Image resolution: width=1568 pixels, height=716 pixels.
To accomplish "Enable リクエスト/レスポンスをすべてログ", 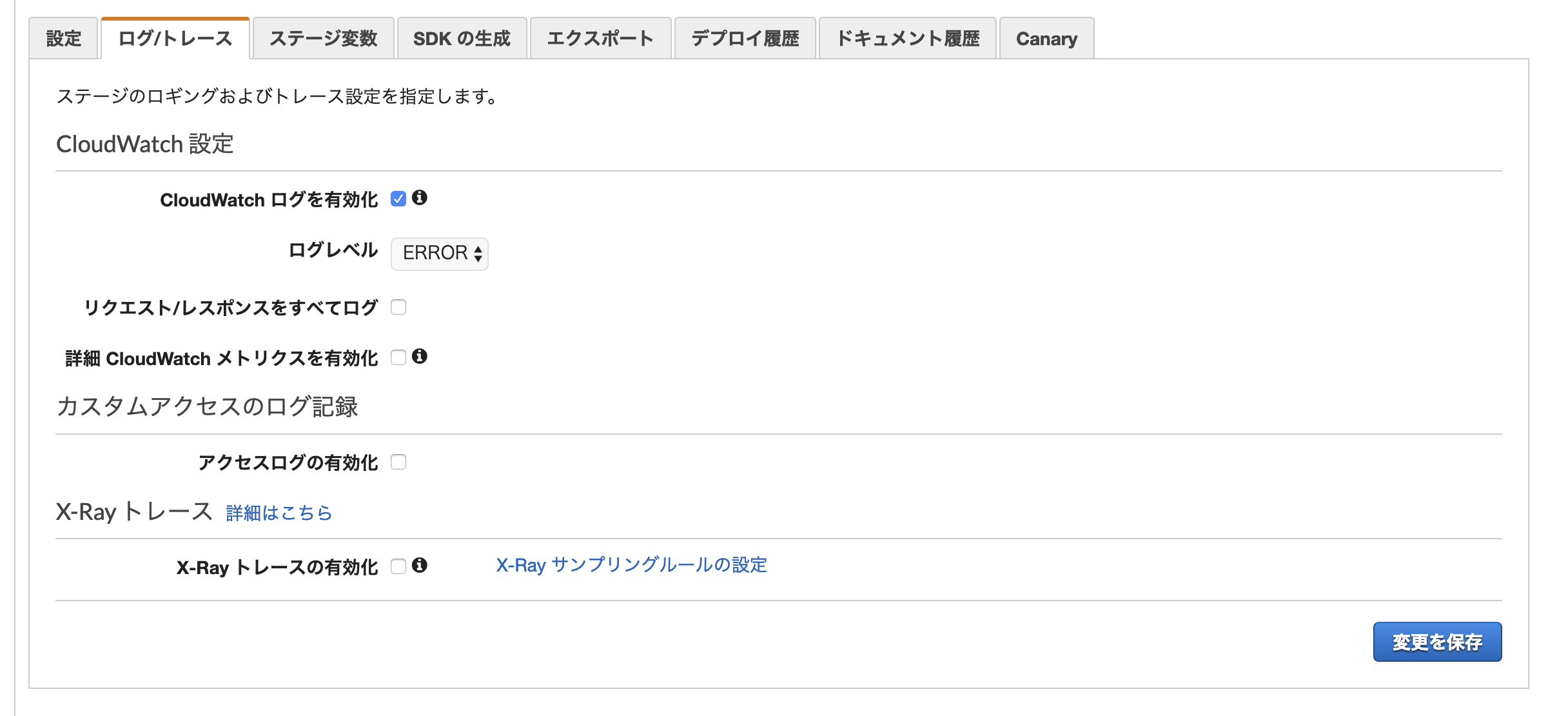I will tap(398, 308).
